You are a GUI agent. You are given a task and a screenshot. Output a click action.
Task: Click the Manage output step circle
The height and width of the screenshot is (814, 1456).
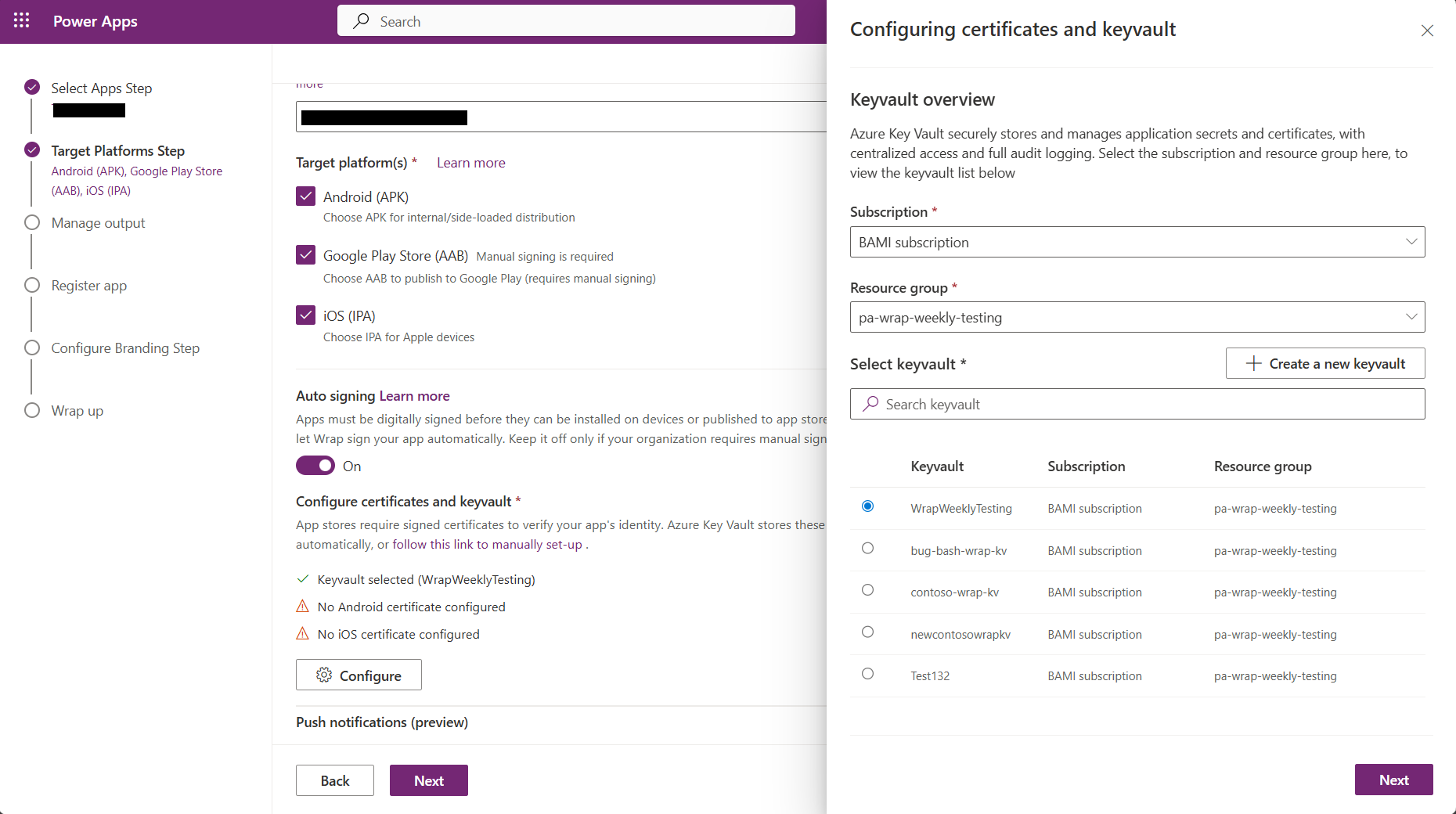point(32,222)
